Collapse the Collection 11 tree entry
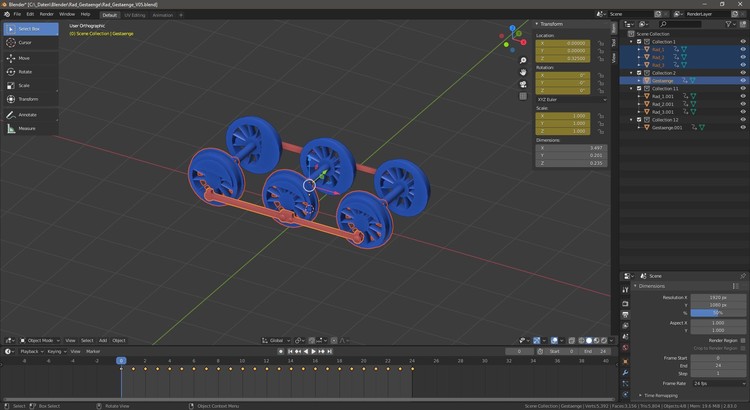 632,89
